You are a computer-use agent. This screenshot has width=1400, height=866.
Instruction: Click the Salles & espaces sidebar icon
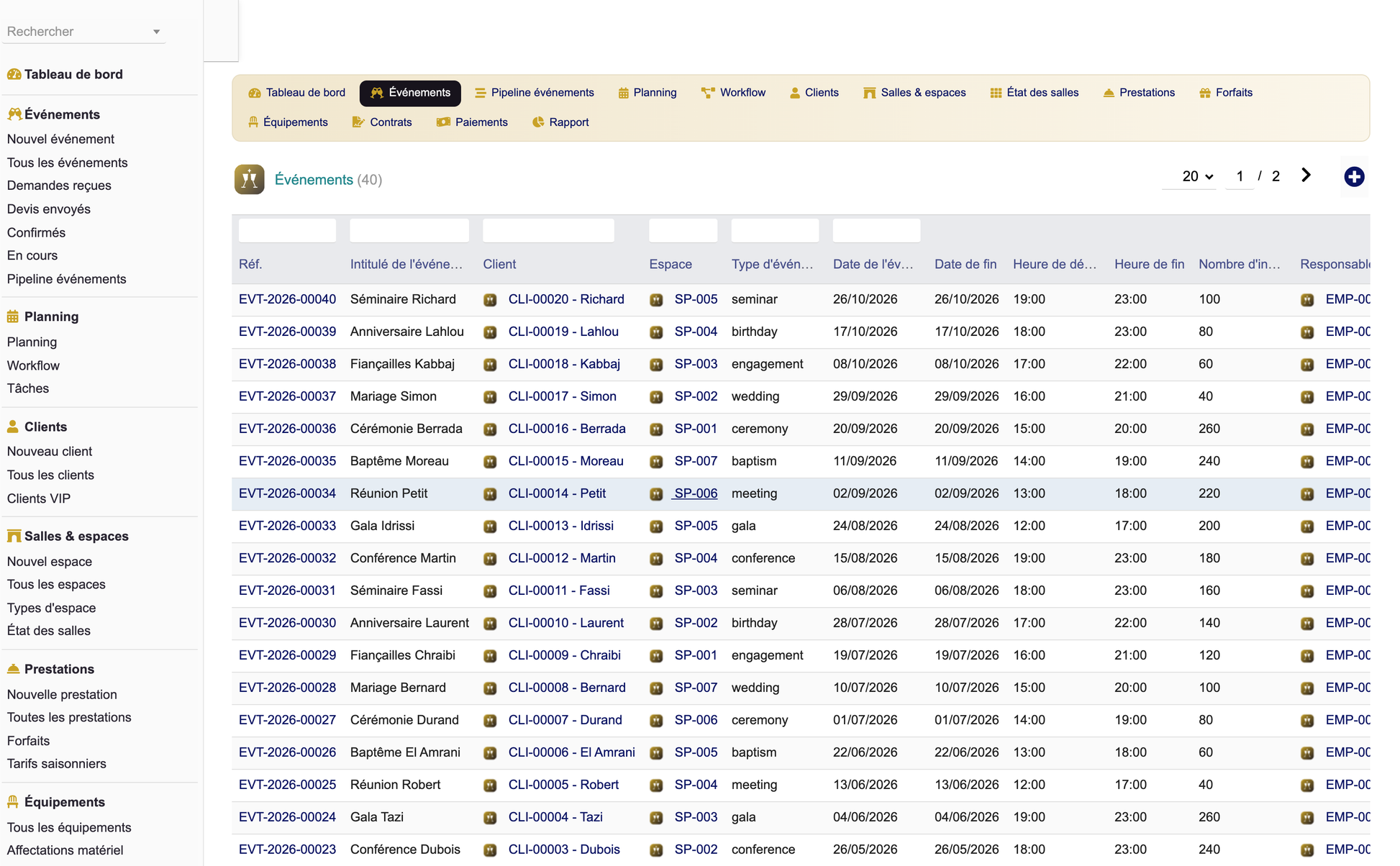coord(14,536)
